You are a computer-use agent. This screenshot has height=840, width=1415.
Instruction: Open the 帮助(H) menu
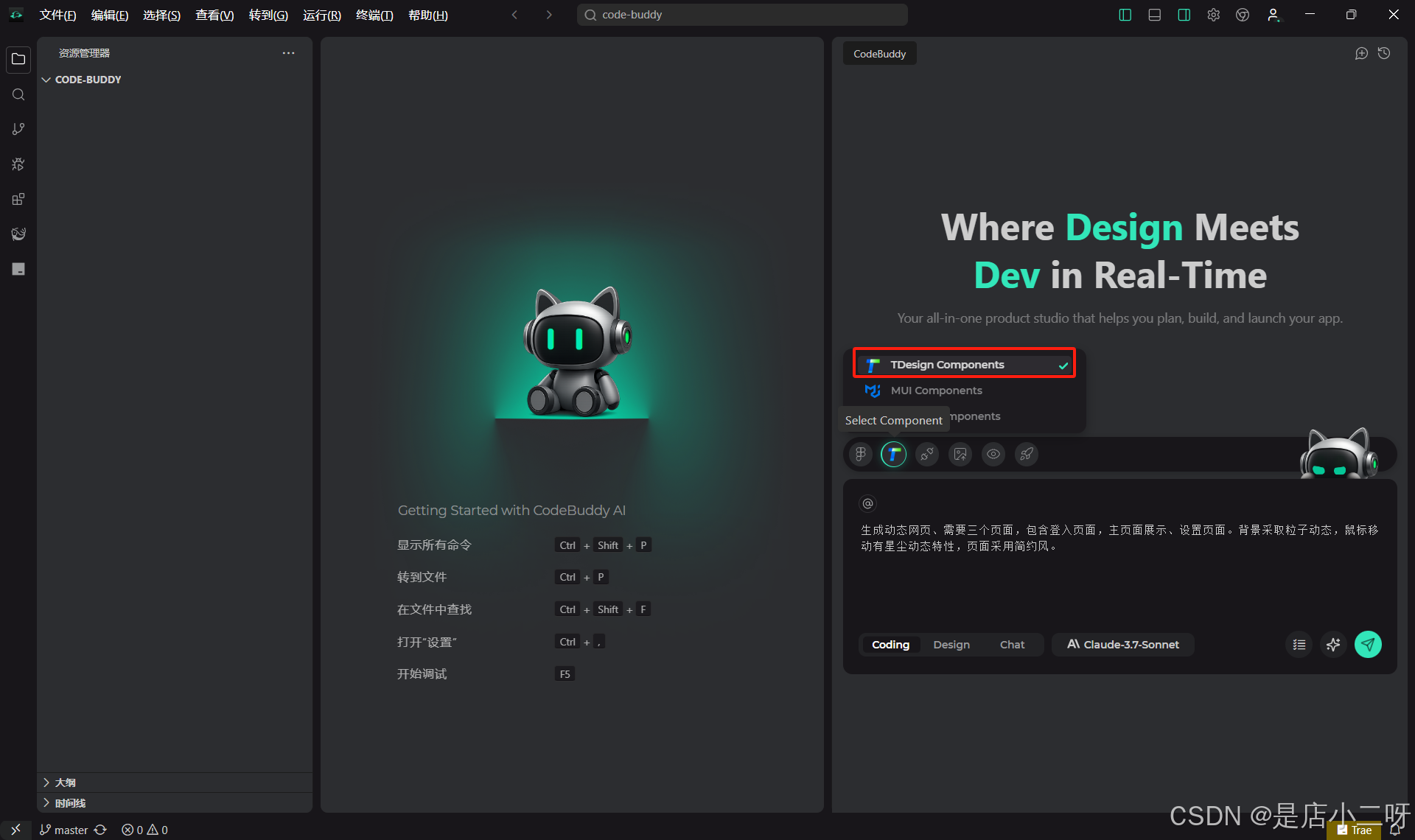pos(427,15)
